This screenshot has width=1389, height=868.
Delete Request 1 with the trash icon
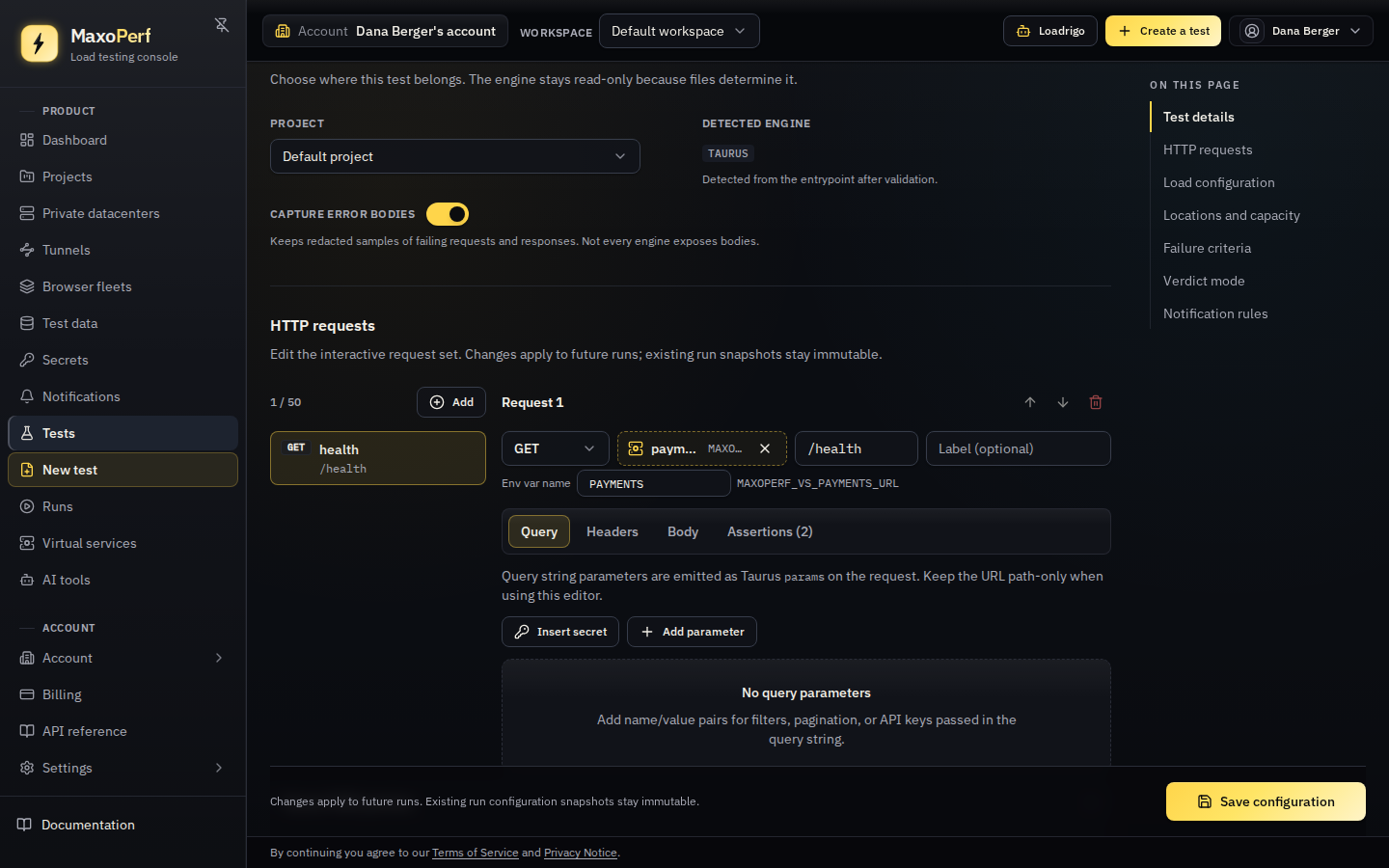point(1096,402)
